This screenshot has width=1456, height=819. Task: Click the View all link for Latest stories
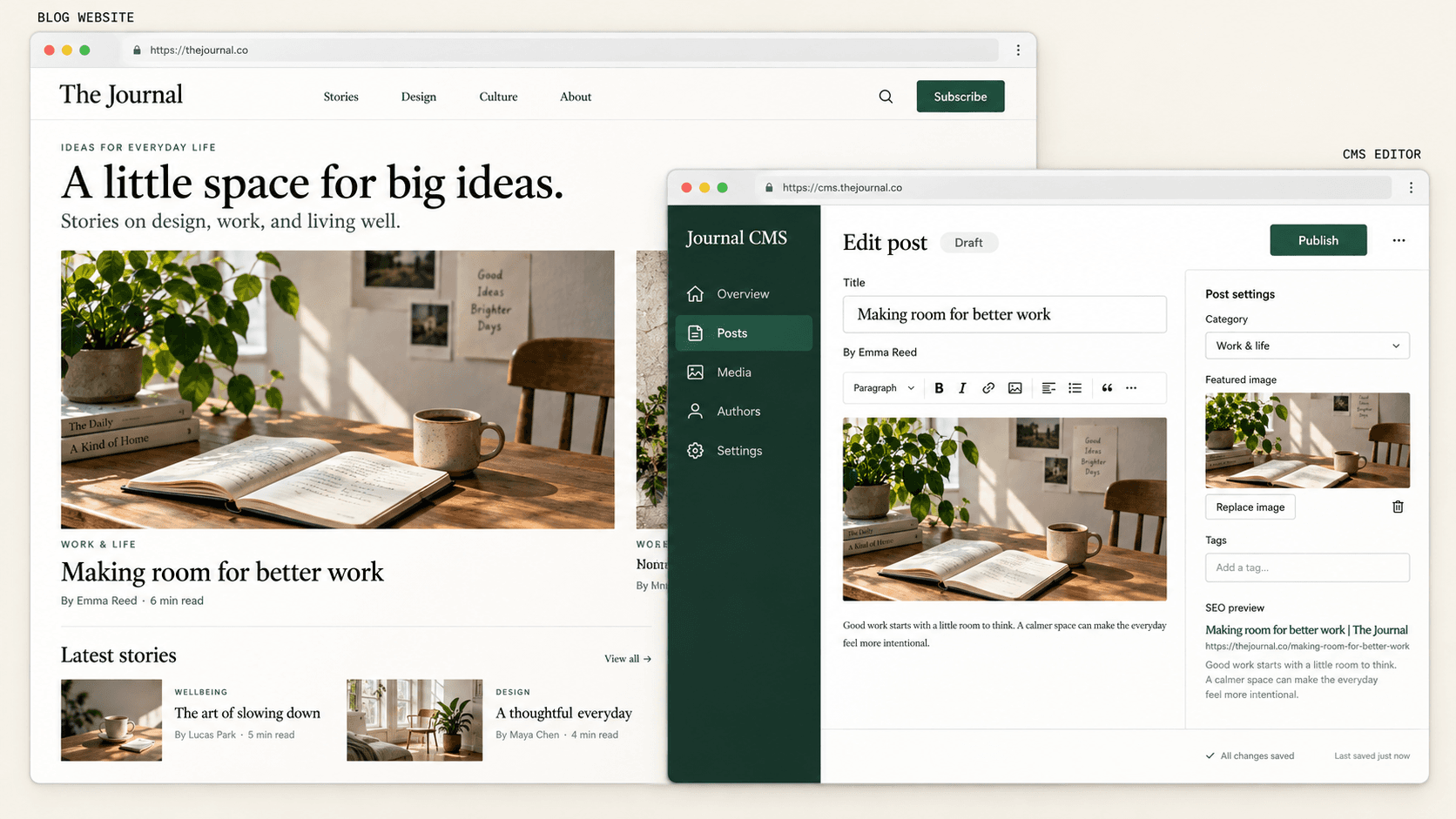628,659
